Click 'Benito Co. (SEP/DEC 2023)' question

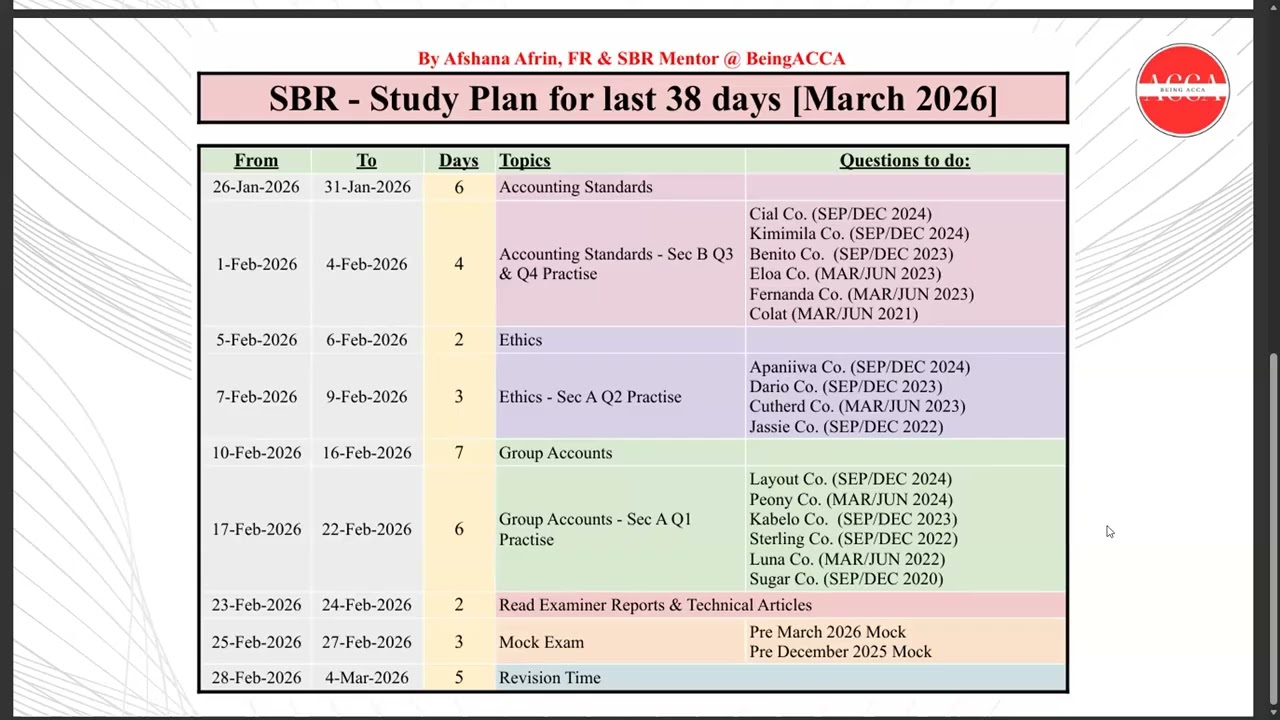point(851,254)
